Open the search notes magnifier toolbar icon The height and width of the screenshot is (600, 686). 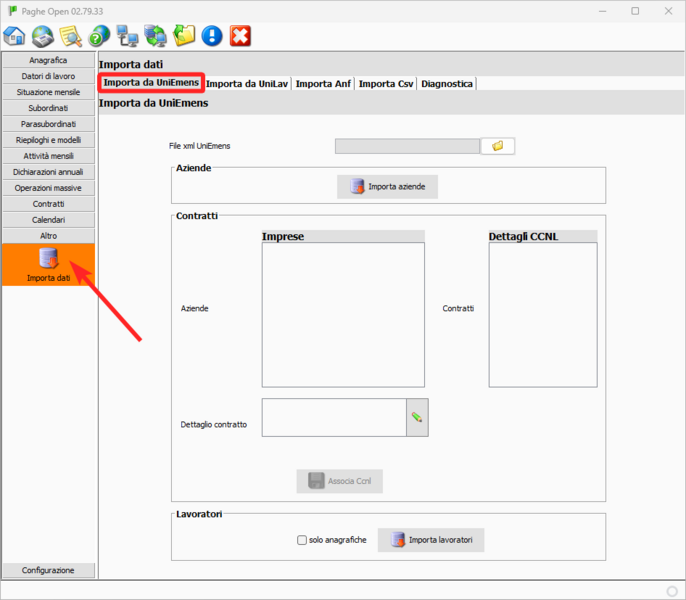(x=70, y=36)
